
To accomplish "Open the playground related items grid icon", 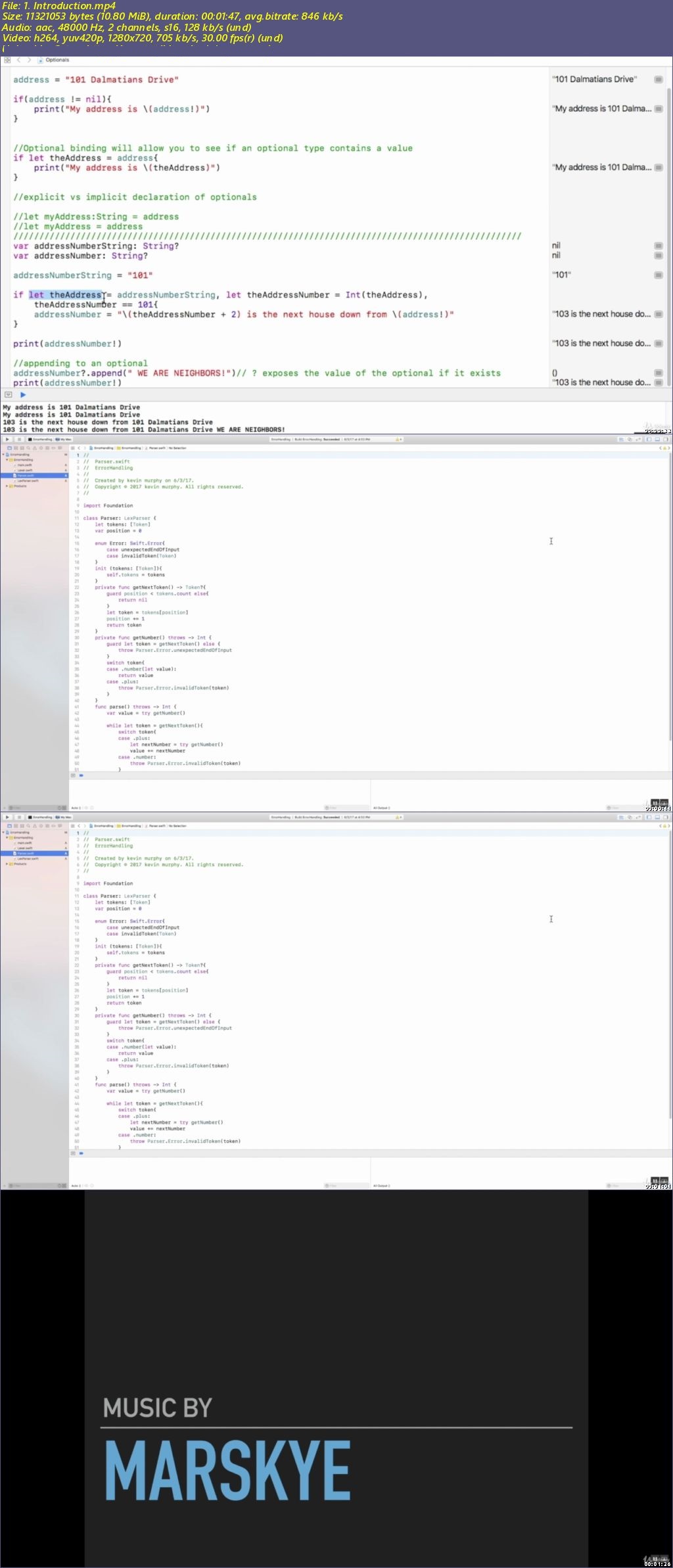I will [7, 60].
